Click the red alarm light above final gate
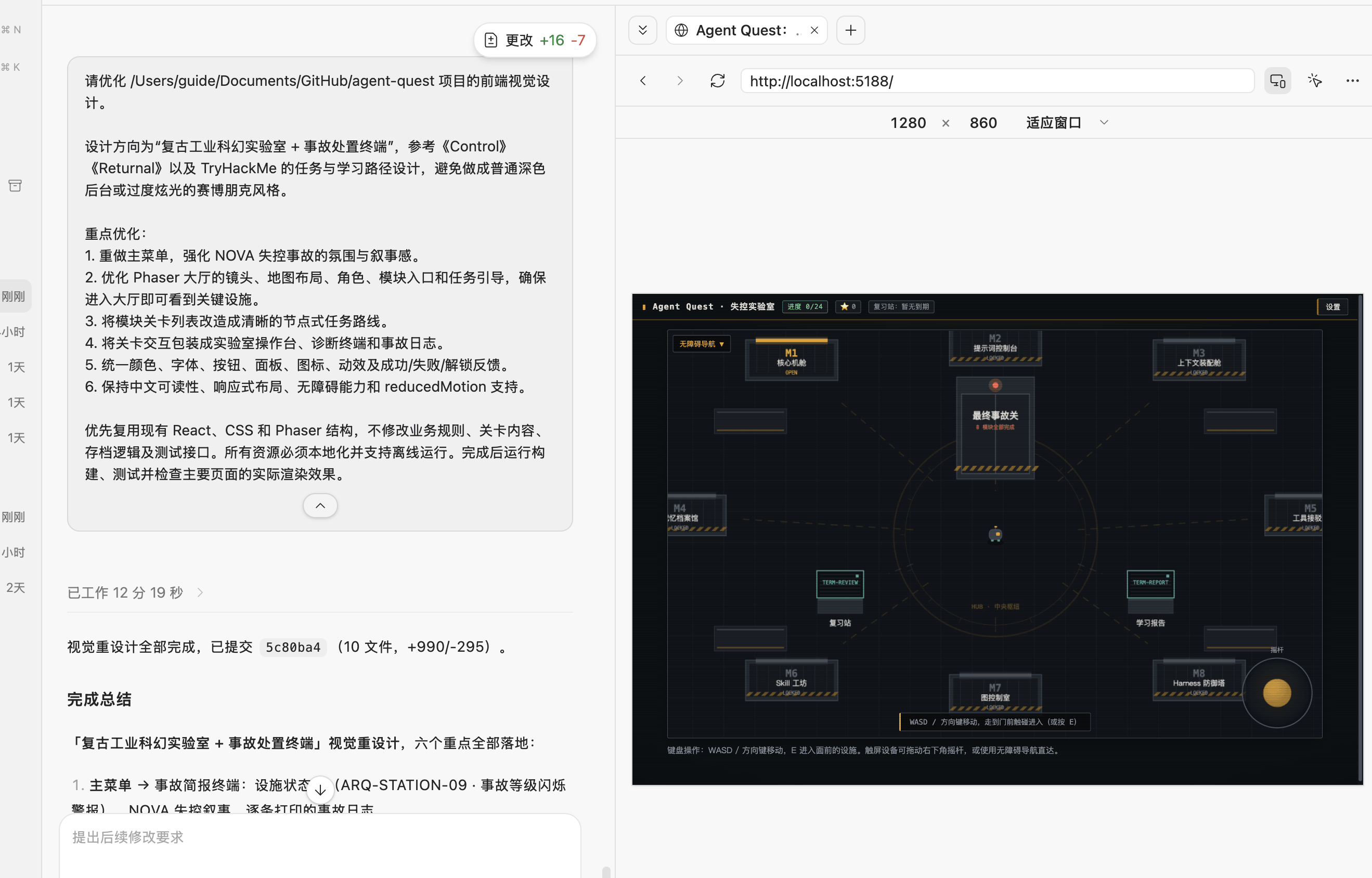Image resolution: width=1372 pixels, height=878 pixels. tap(995, 385)
